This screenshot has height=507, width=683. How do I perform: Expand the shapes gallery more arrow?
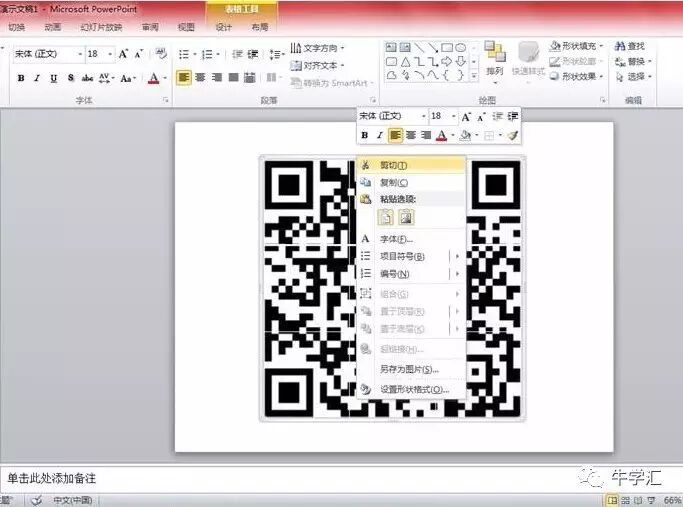(x=474, y=76)
